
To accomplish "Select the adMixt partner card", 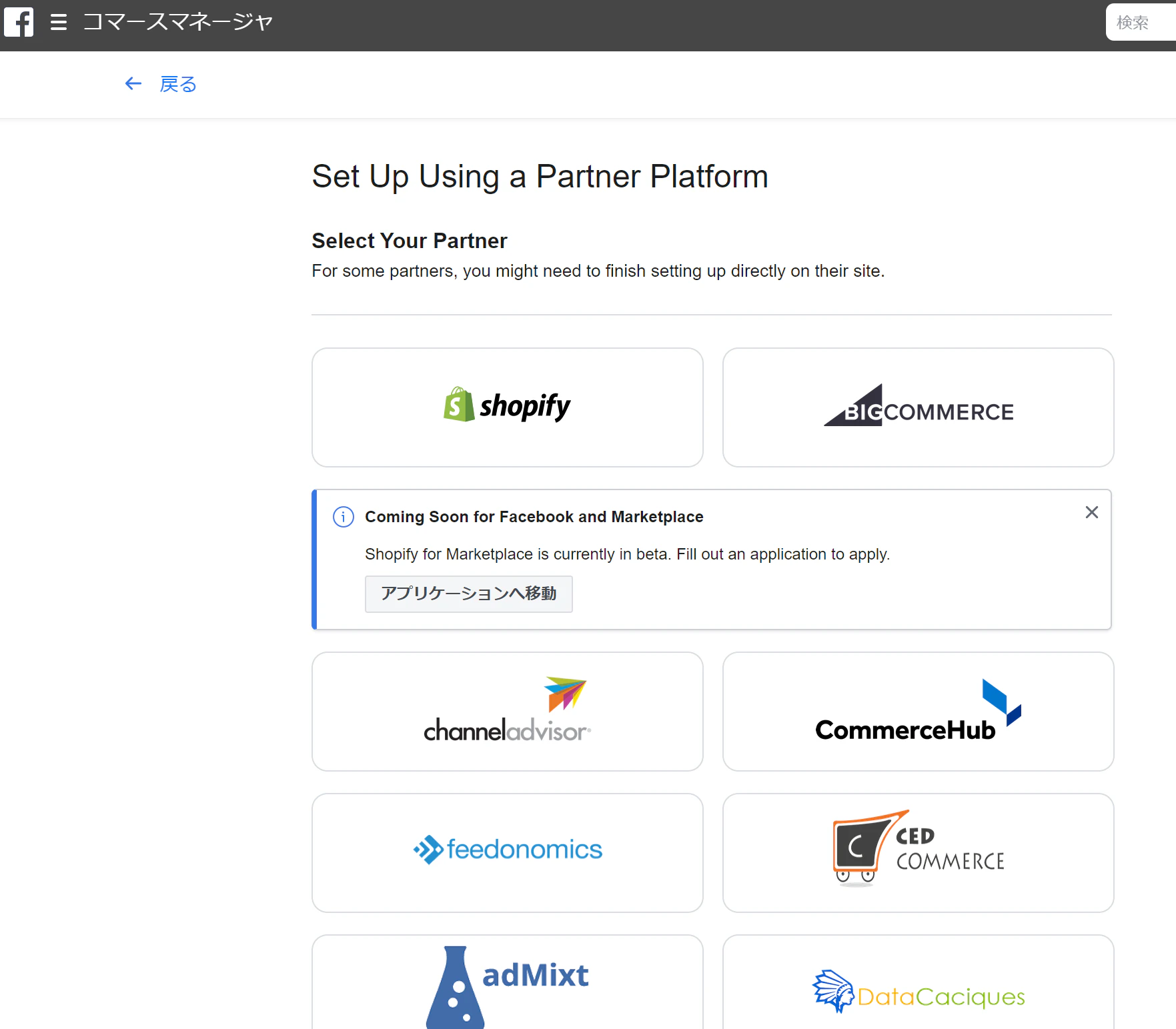I will (508, 982).
